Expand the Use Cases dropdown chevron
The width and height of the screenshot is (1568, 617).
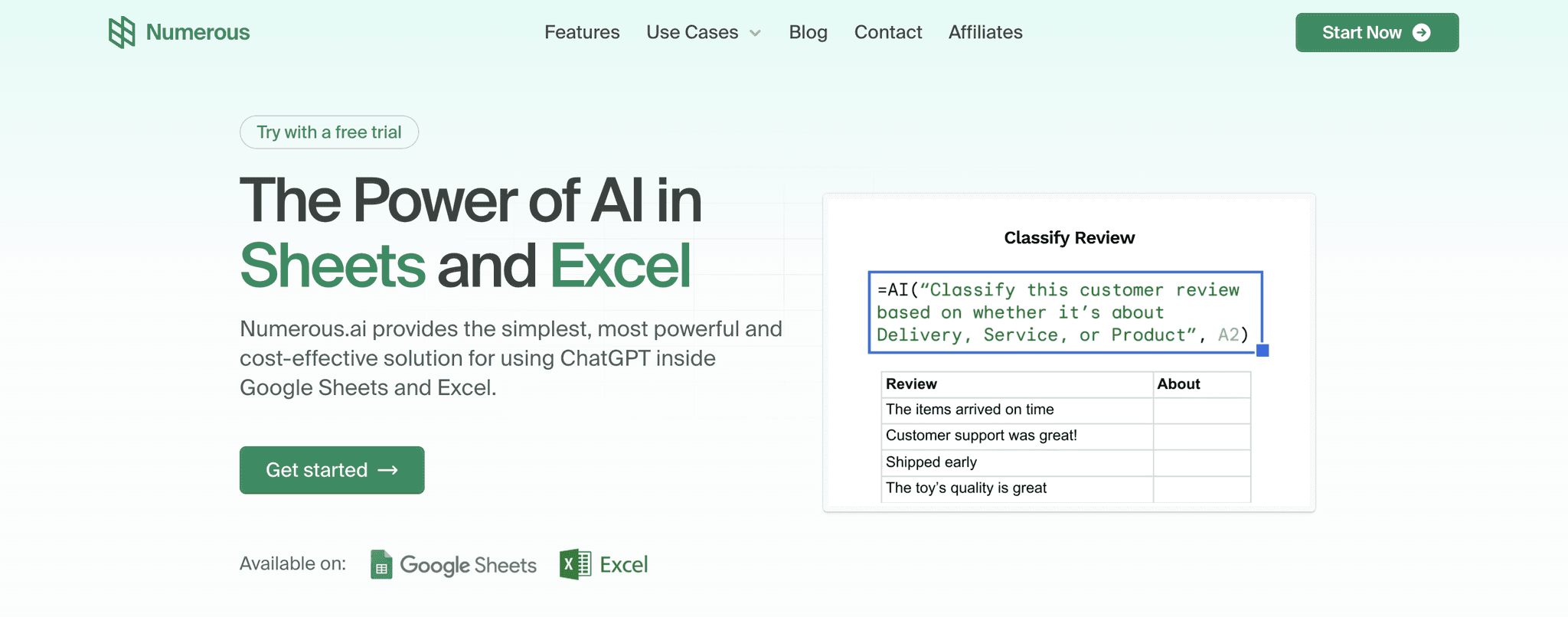click(755, 33)
